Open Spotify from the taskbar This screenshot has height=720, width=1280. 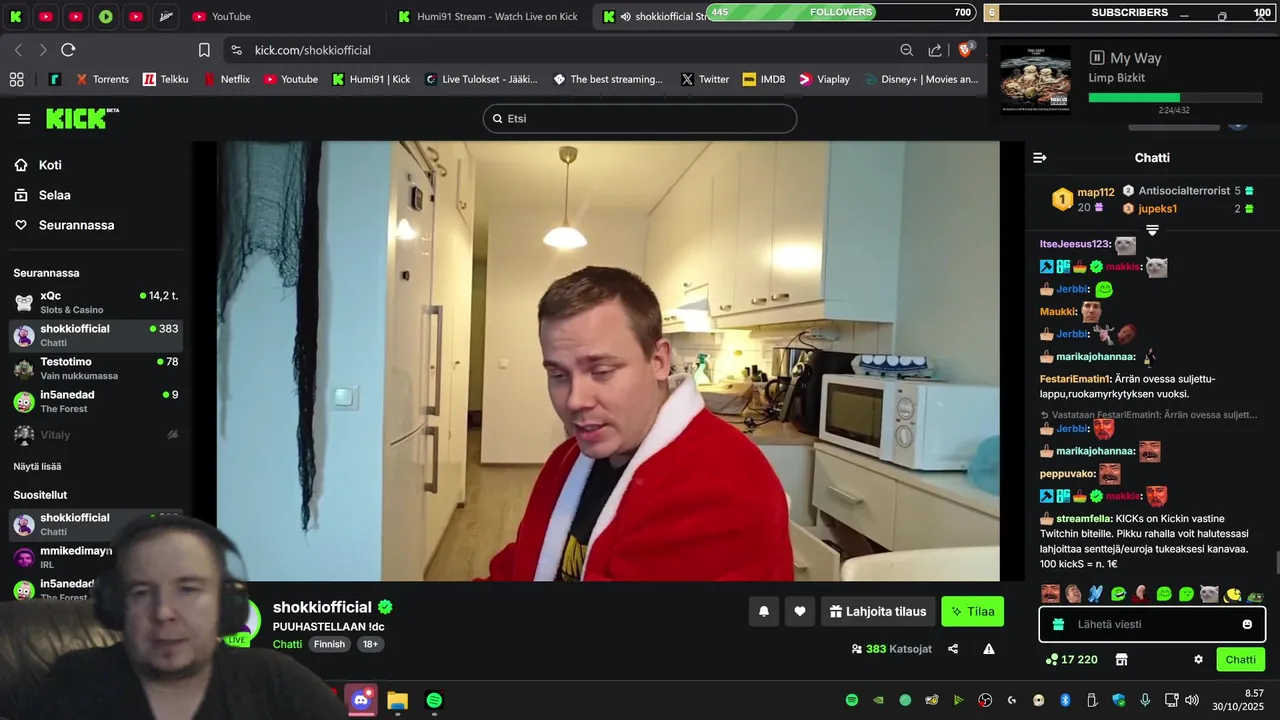pyautogui.click(x=434, y=700)
